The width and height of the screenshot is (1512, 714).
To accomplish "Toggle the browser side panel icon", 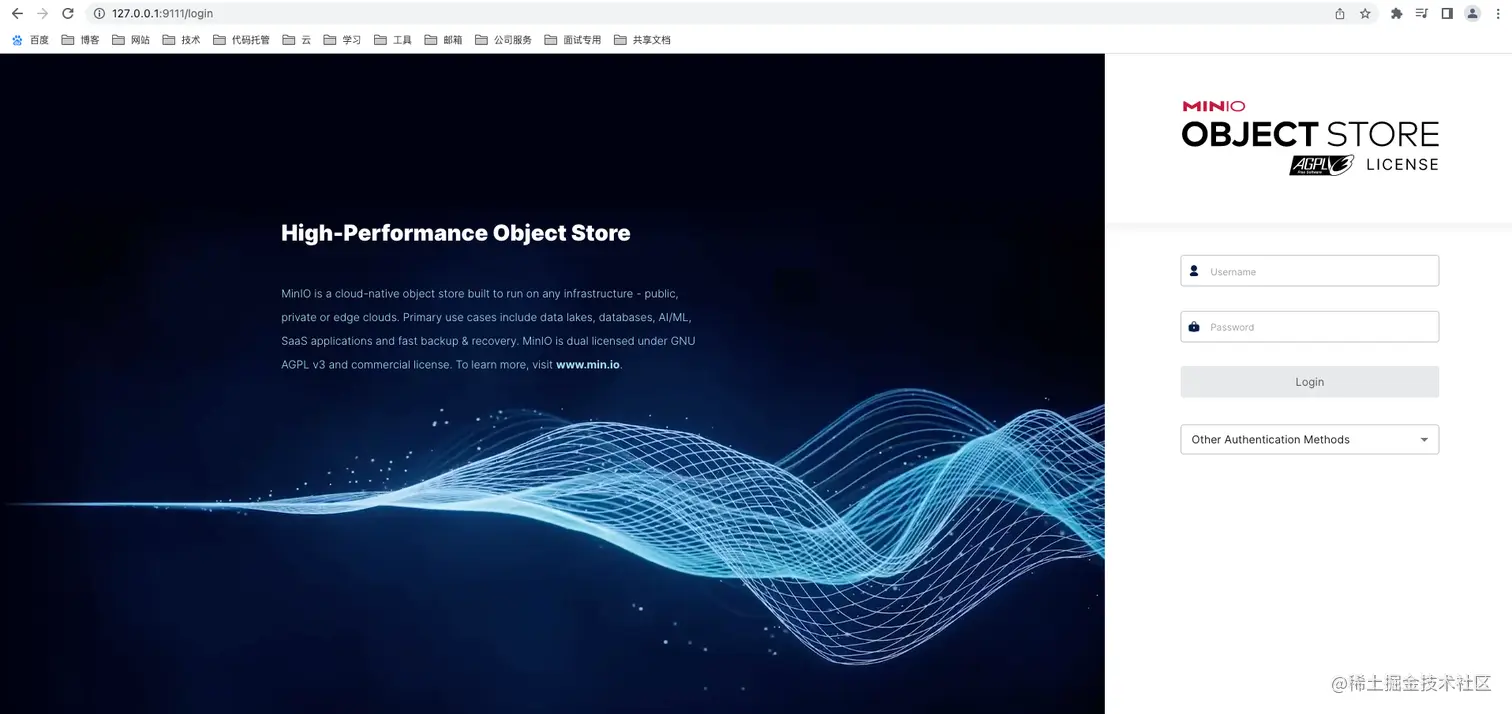I will (x=1447, y=14).
